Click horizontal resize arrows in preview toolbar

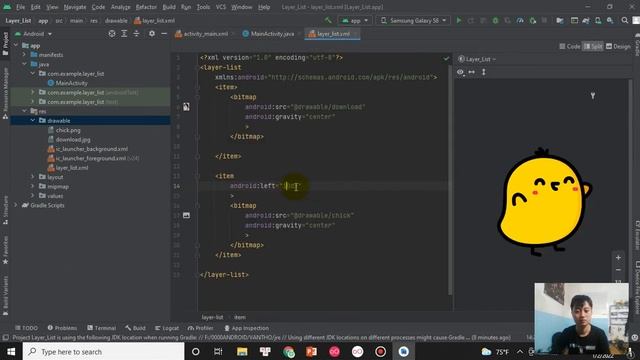[471, 72]
